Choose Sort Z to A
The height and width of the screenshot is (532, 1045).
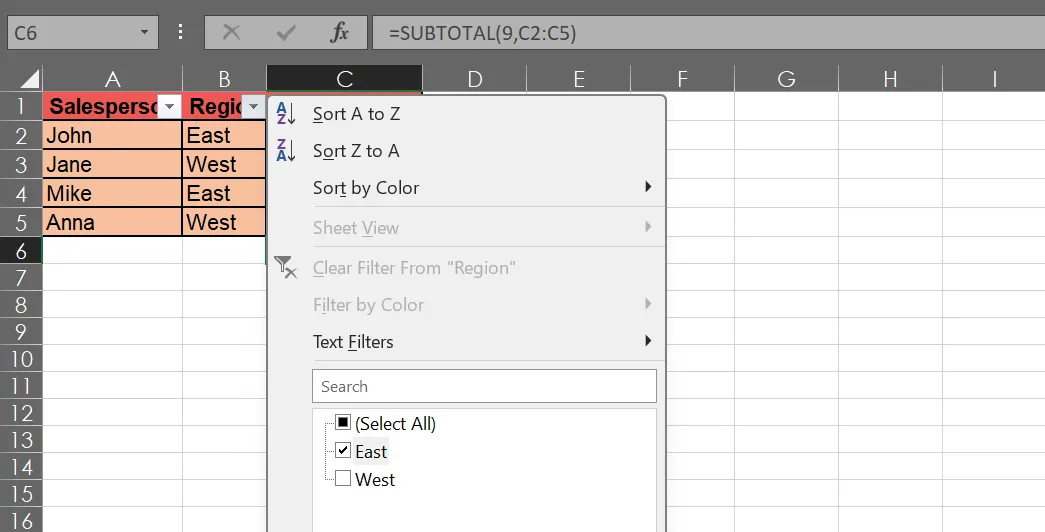[467, 151]
